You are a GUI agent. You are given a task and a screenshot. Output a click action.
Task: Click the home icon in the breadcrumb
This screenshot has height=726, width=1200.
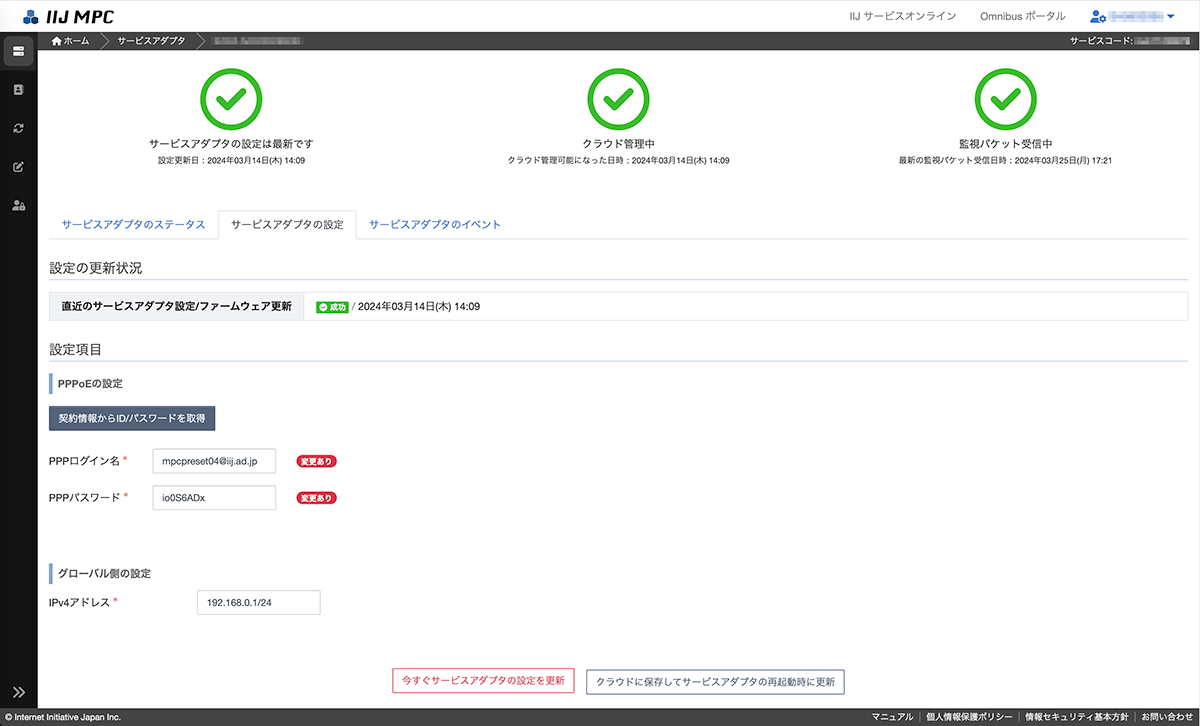pos(57,41)
